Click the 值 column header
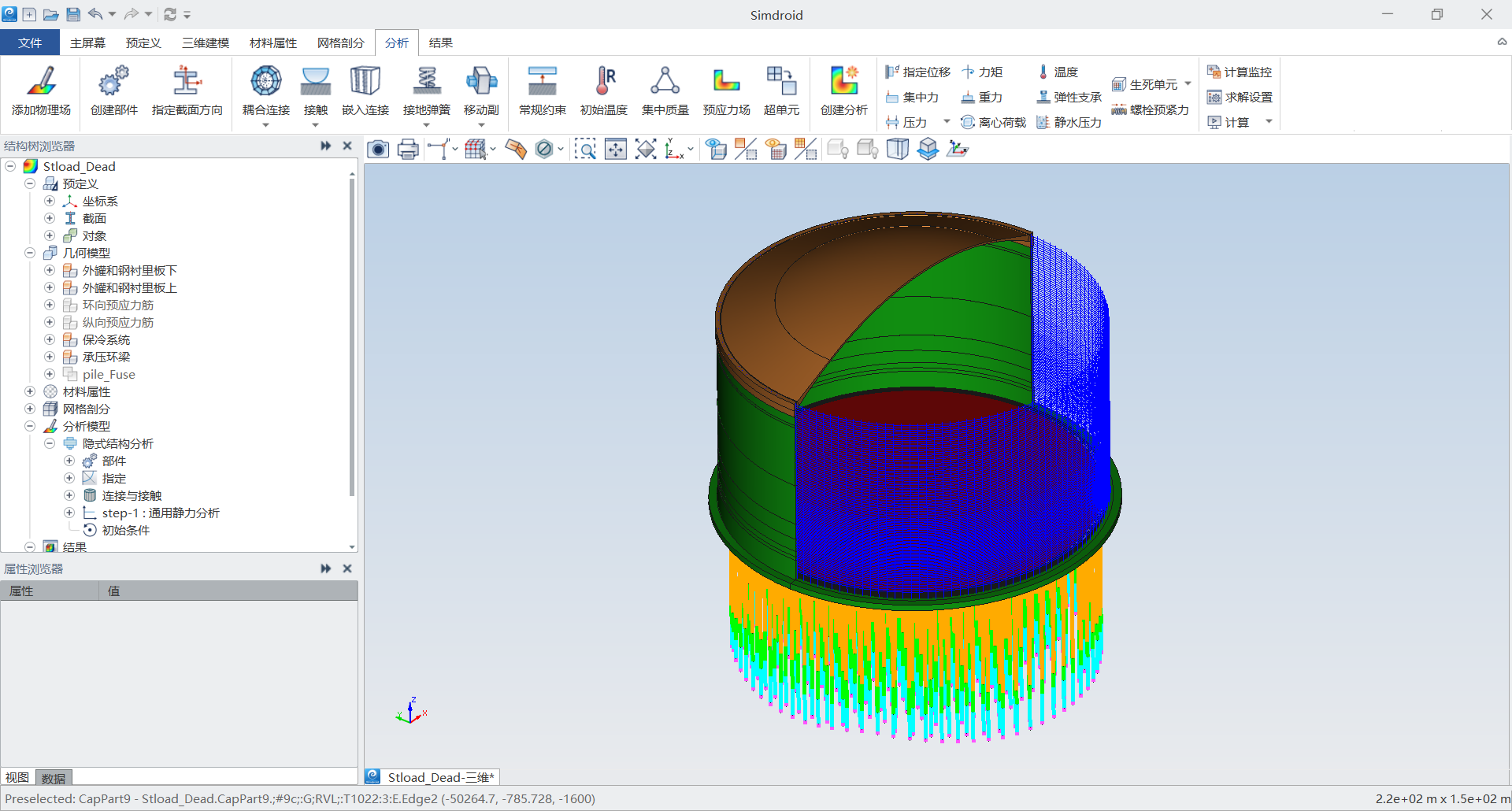1512x811 pixels. pos(228,591)
